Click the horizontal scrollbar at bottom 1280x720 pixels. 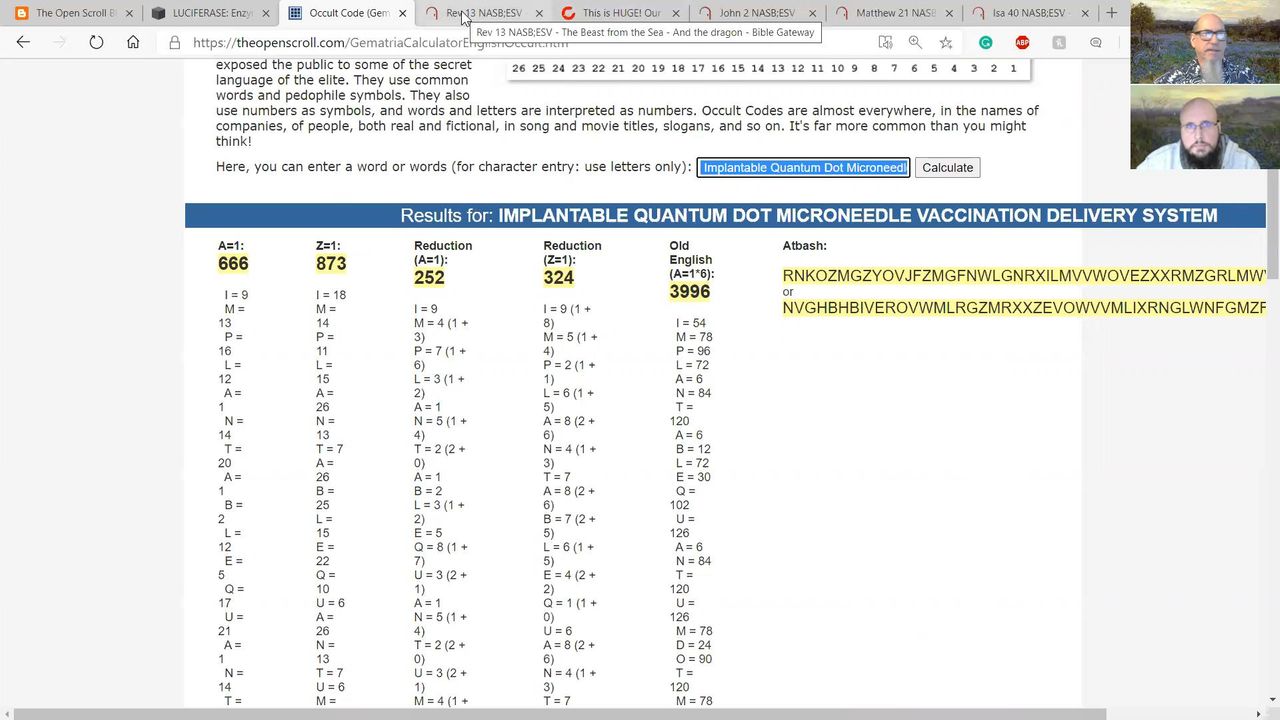(x=640, y=714)
